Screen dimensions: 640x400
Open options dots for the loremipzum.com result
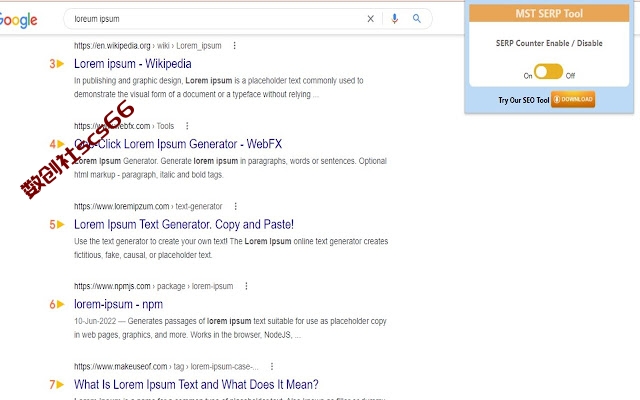point(236,206)
